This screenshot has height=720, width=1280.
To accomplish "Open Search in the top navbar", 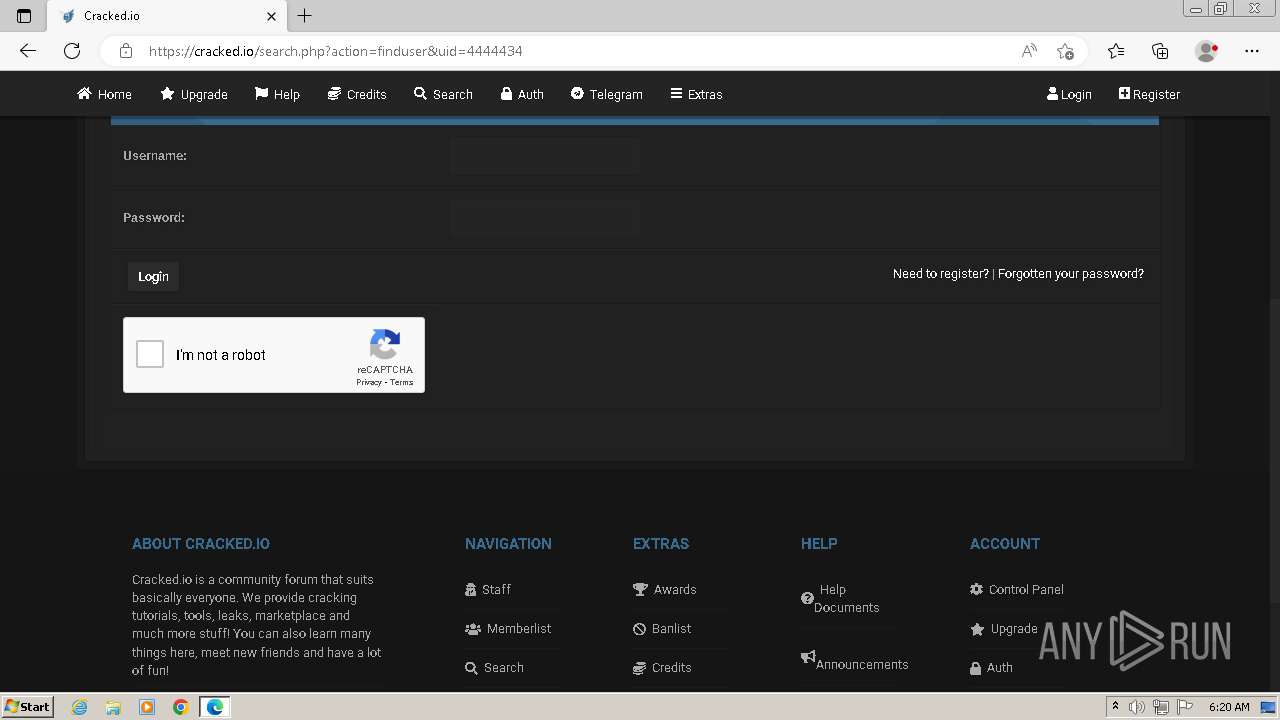I will (443, 94).
